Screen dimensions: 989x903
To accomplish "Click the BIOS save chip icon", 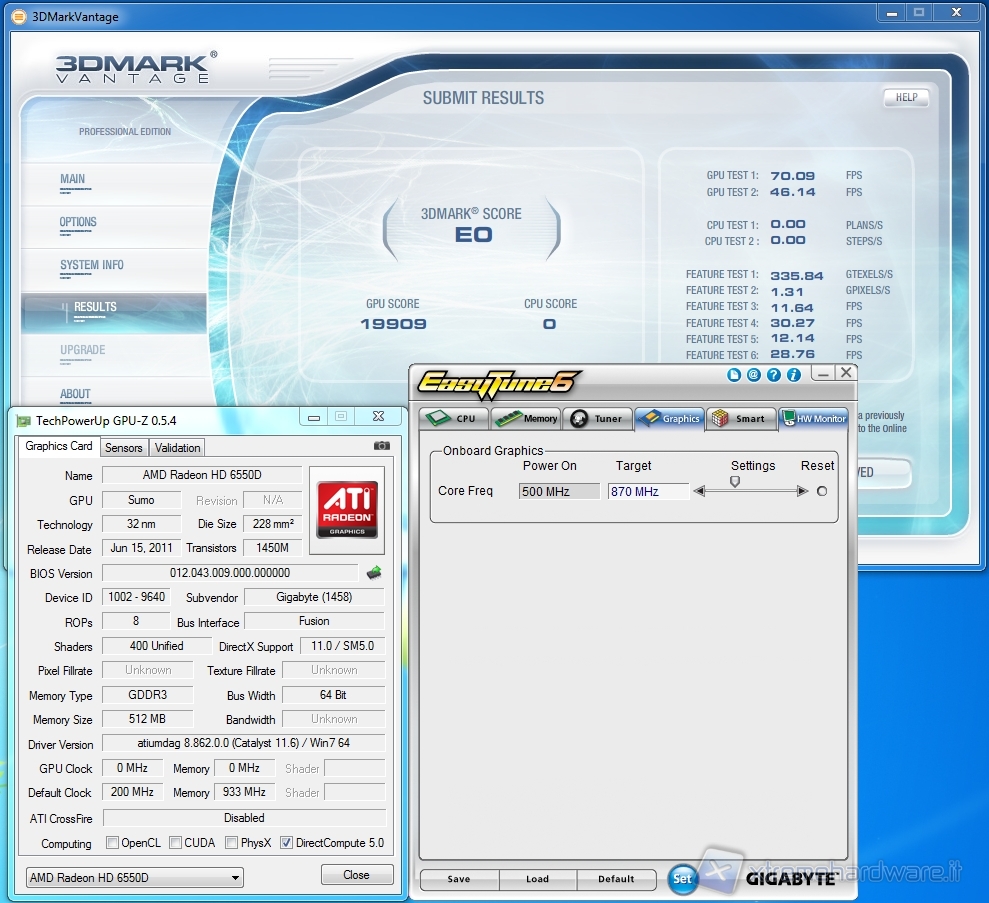I will point(374,573).
